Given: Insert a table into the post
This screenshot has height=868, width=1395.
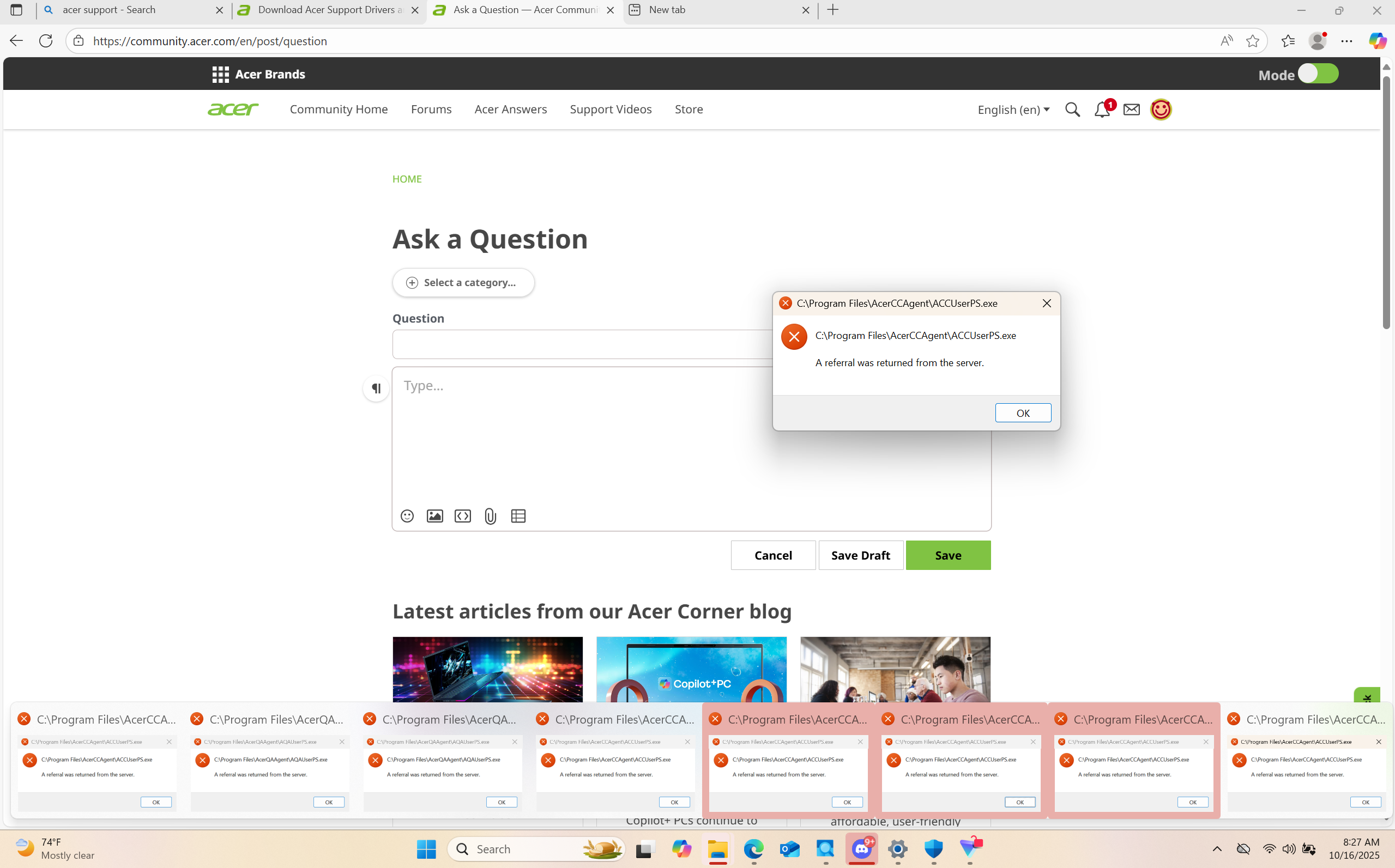Looking at the screenshot, I should 518,516.
